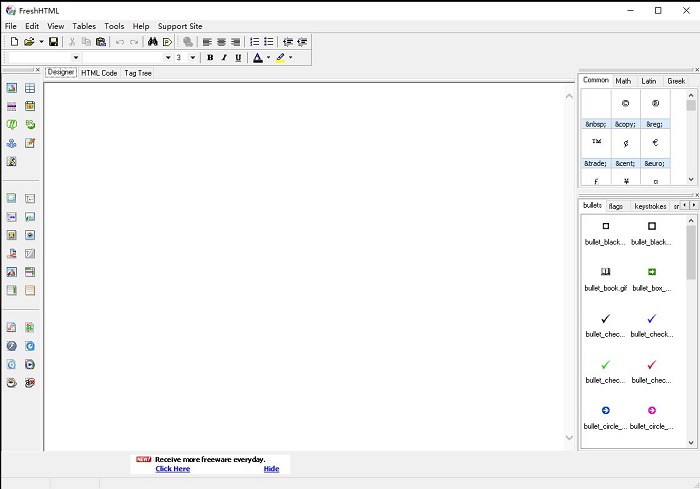Insert the &reg; character
Viewport: 700px width, 489px height.
[x=655, y=109]
